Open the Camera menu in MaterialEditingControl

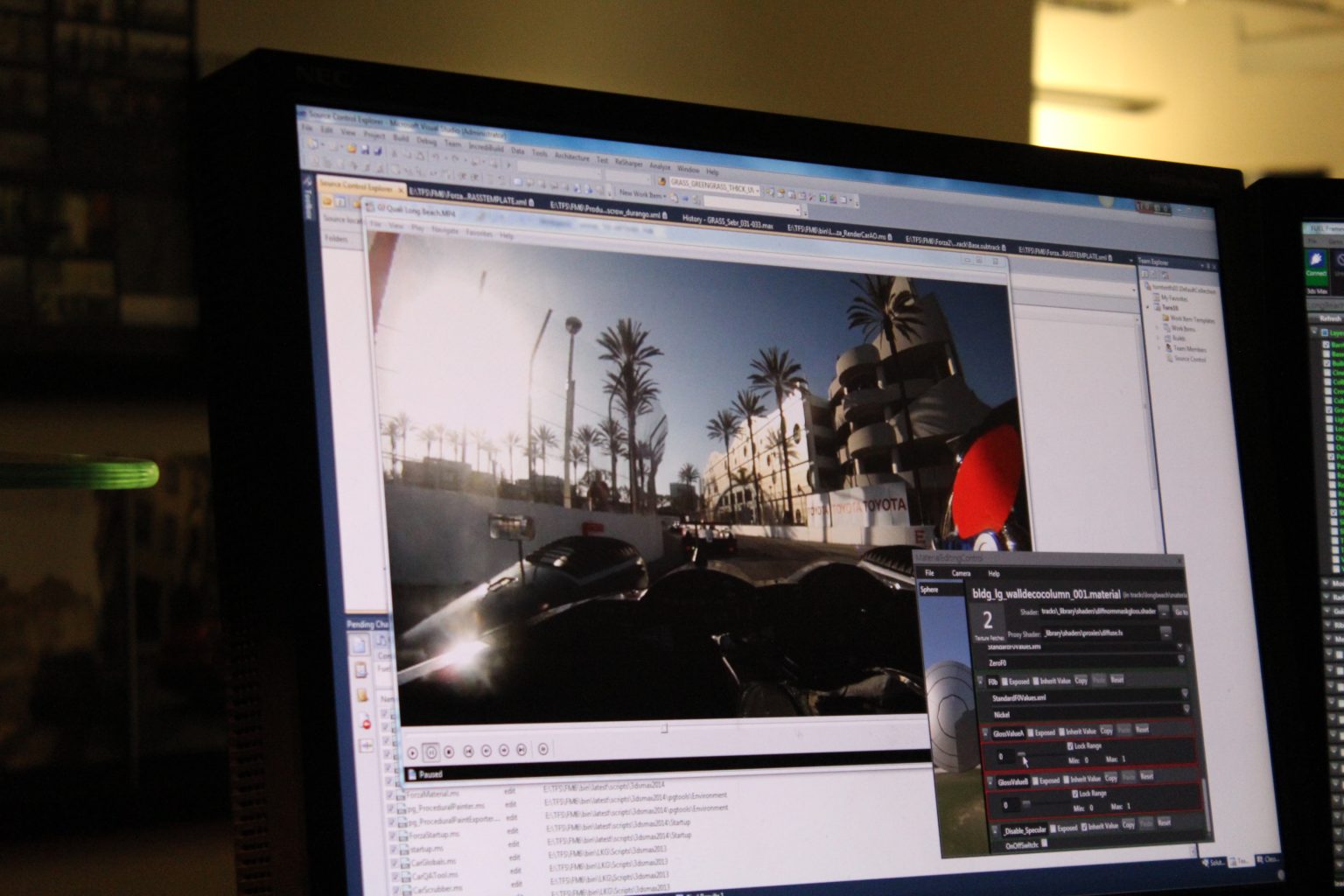(961, 572)
